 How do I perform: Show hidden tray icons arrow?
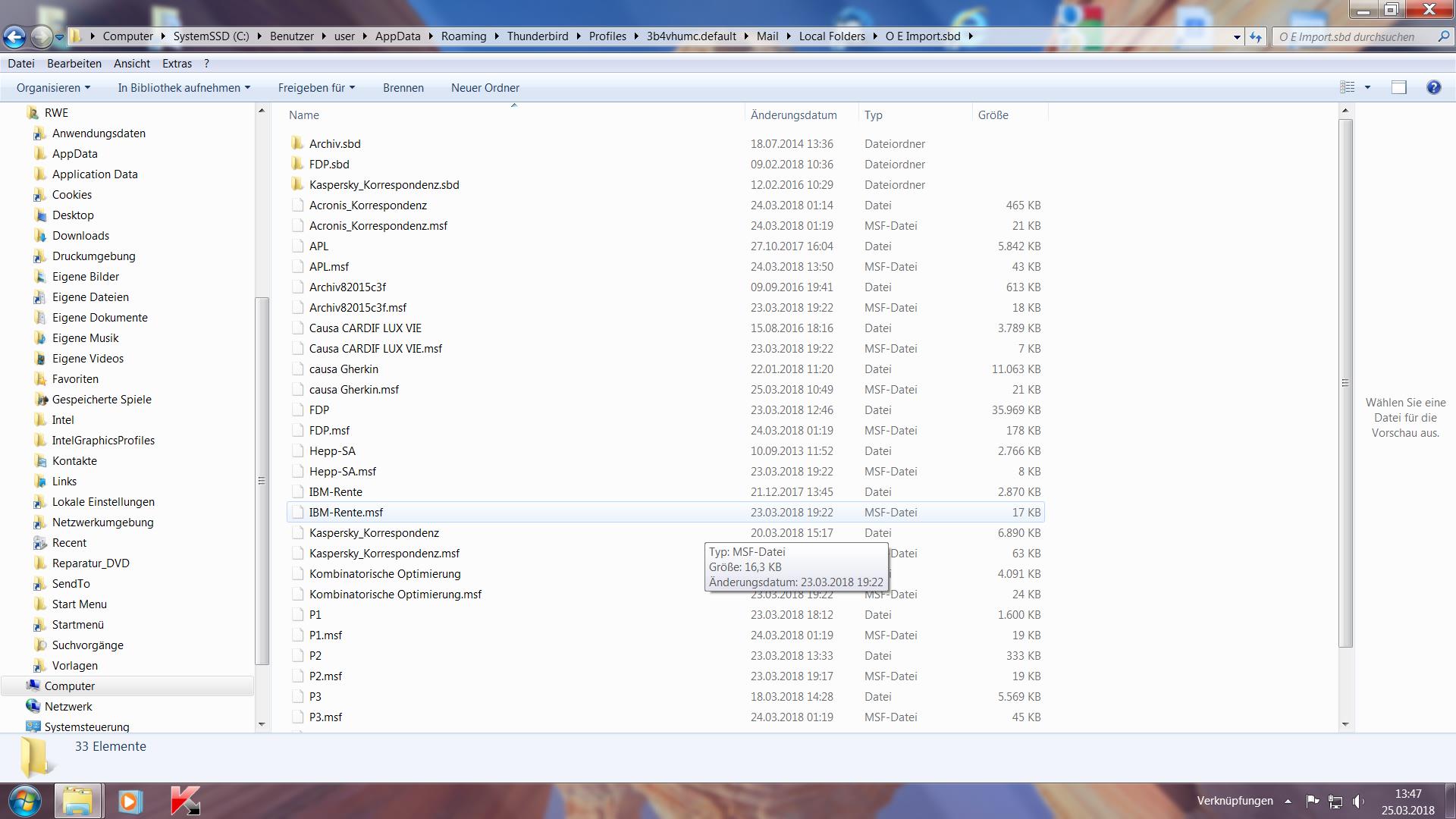[x=1288, y=801]
